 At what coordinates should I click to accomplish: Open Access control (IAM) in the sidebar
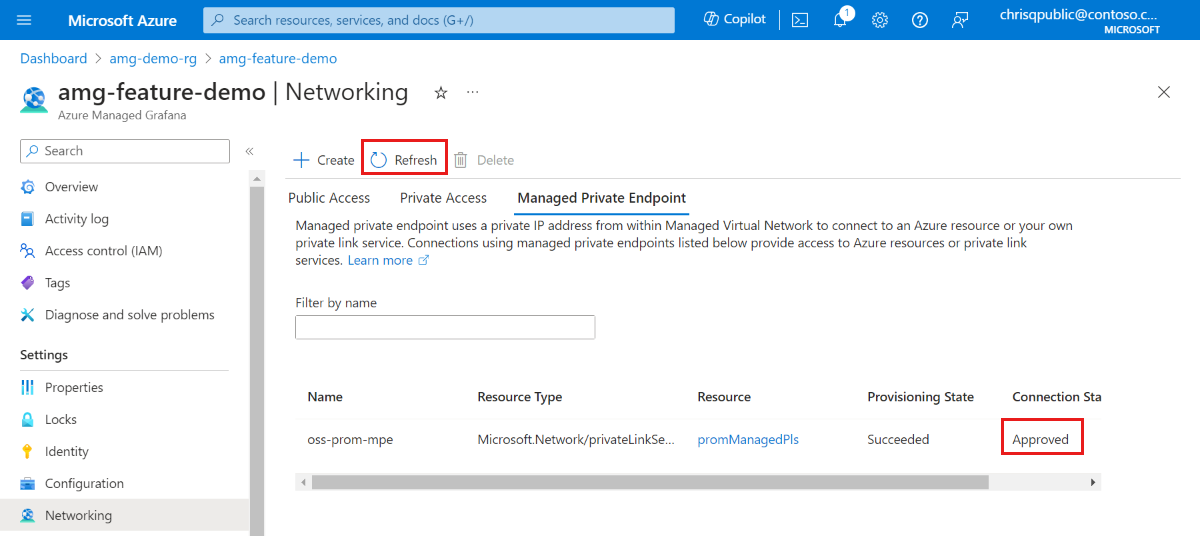(103, 251)
